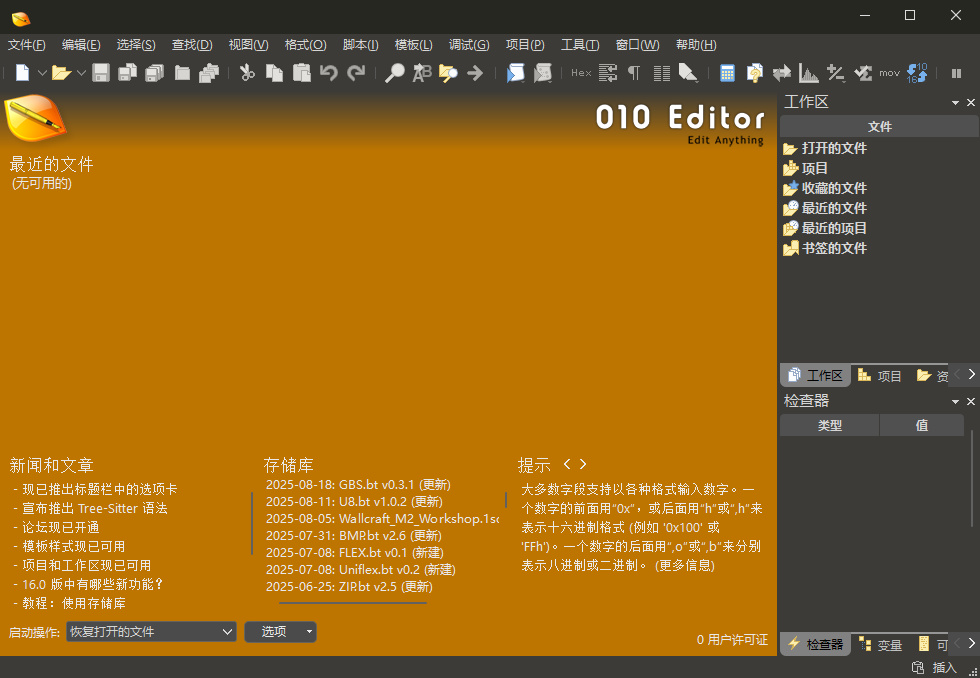The width and height of the screenshot is (980, 678).
Task: Toggle show whitespace pilcrow icon
Action: pyautogui.click(x=634, y=72)
